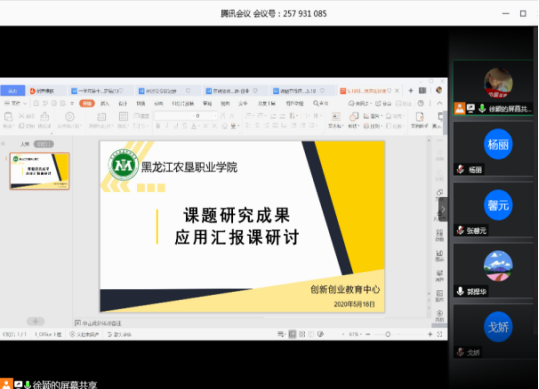Click the format painter brush icon

pyautogui.click(x=45, y=116)
